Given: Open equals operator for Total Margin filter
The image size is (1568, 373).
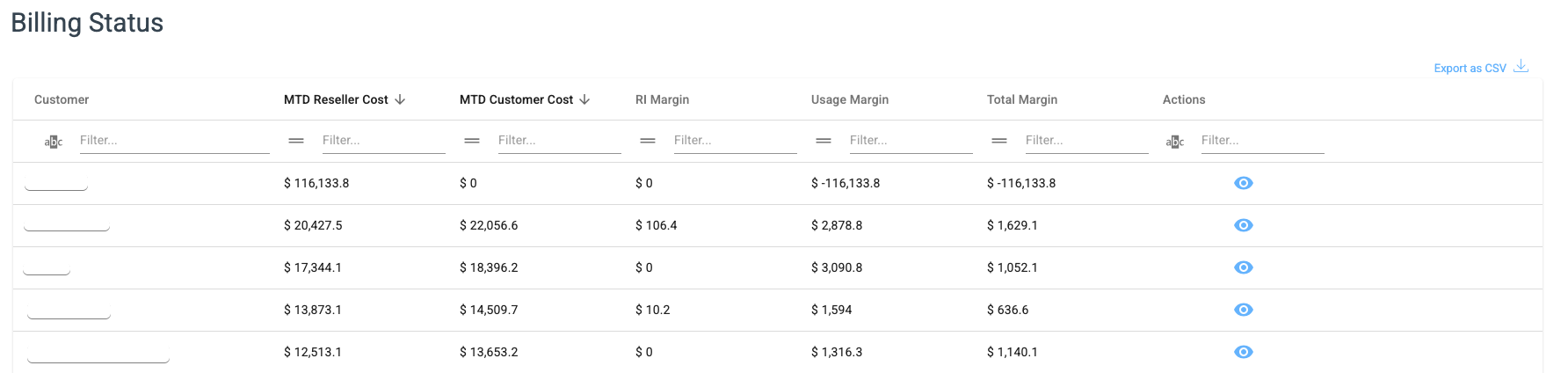Looking at the screenshot, I should coord(999,141).
